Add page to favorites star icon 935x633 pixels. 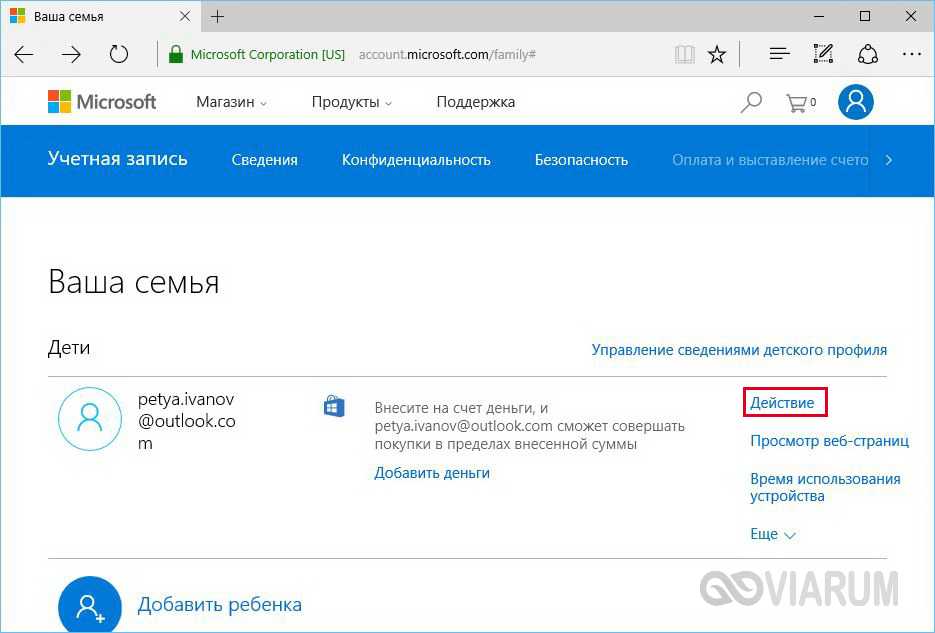click(x=717, y=54)
